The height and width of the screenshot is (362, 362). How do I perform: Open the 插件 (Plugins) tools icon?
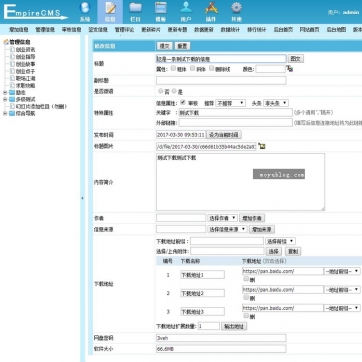[x=211, y=8]
